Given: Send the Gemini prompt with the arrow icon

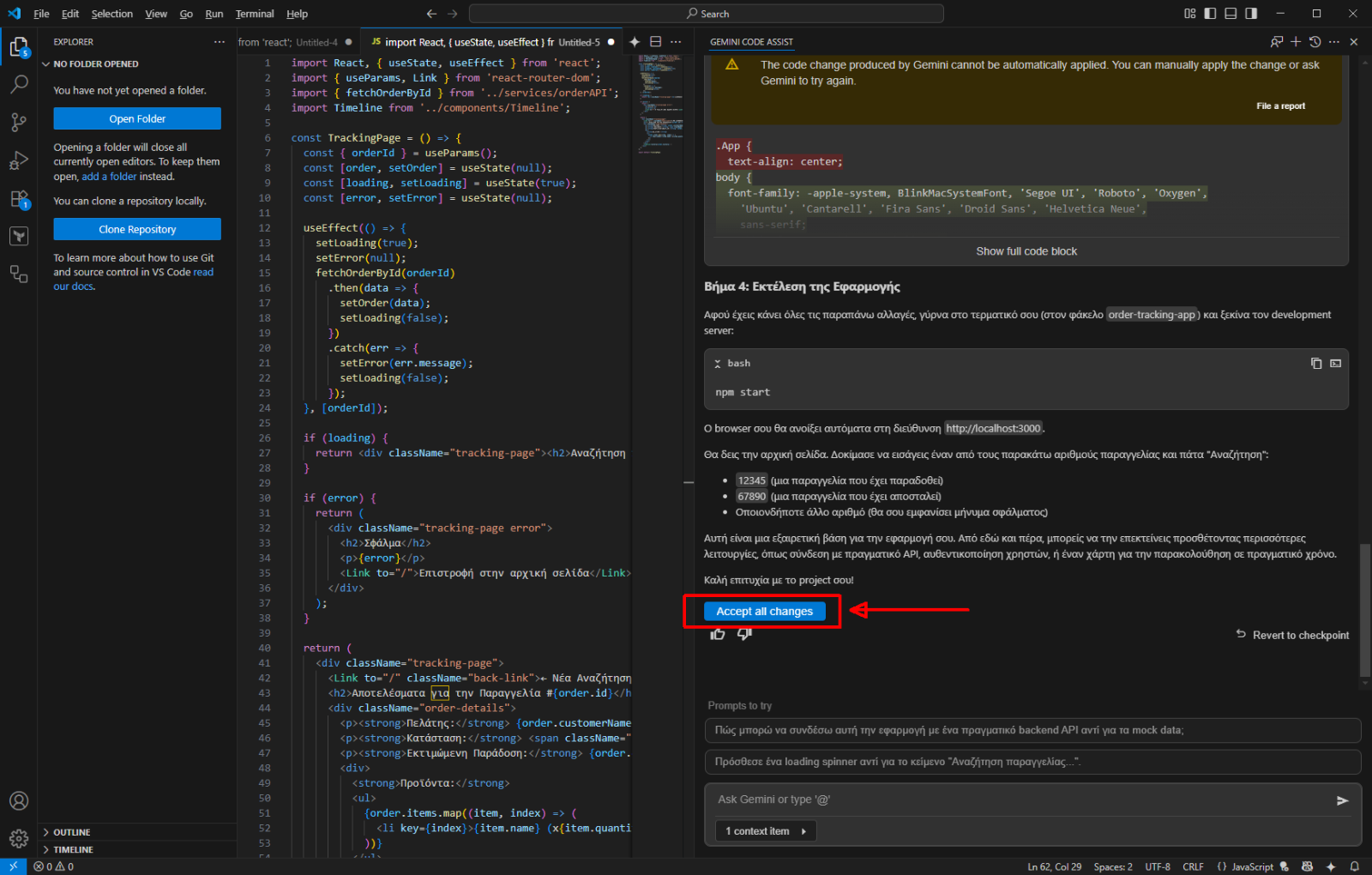Looking at the screenshot, I should click(x=1342, y=800).
